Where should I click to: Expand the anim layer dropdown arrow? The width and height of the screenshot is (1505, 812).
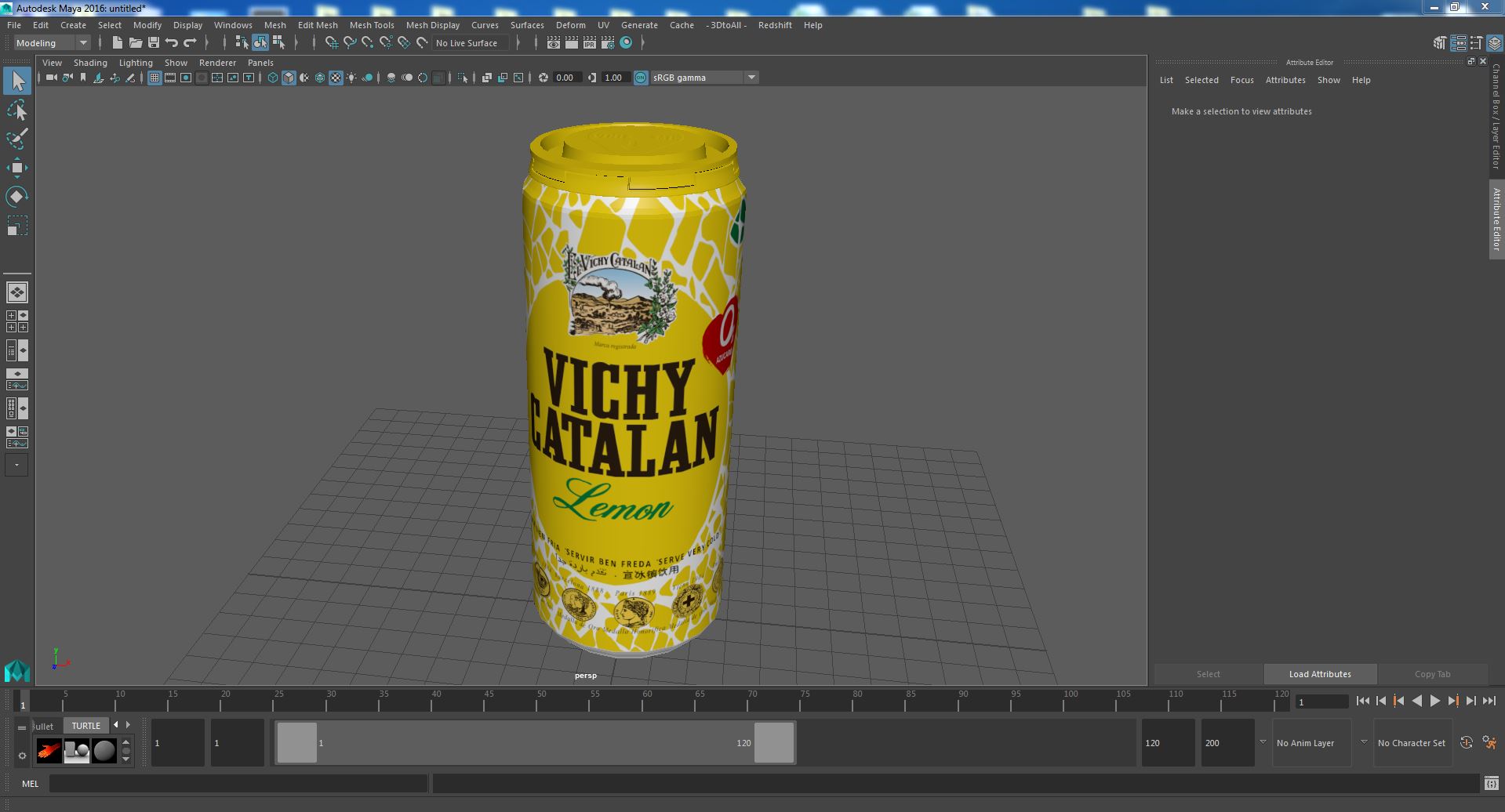click(x=1263, y=742)
